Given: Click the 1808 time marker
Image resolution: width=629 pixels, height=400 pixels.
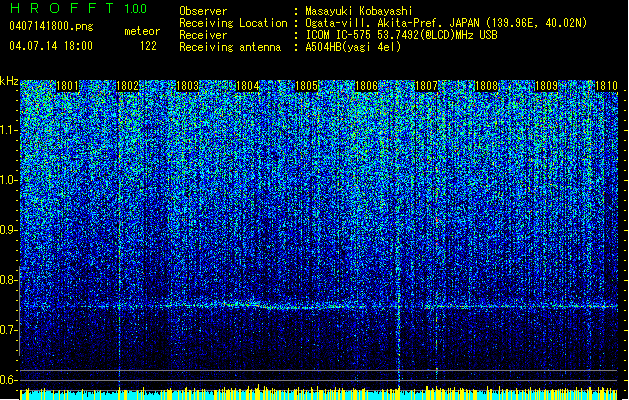Looking at the screenshot, I should coord(486,86).
